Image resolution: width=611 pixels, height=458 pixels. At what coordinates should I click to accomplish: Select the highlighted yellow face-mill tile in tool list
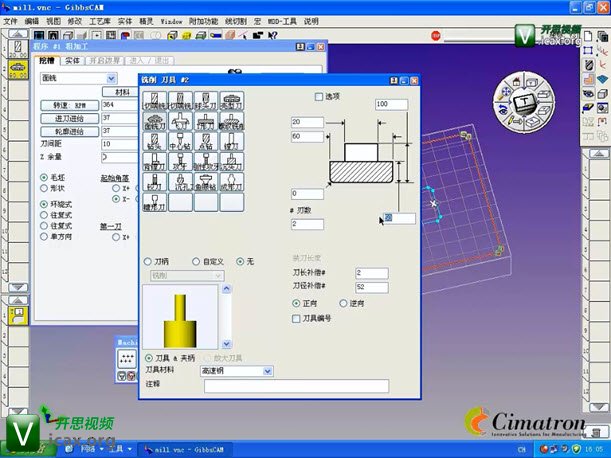18,69
